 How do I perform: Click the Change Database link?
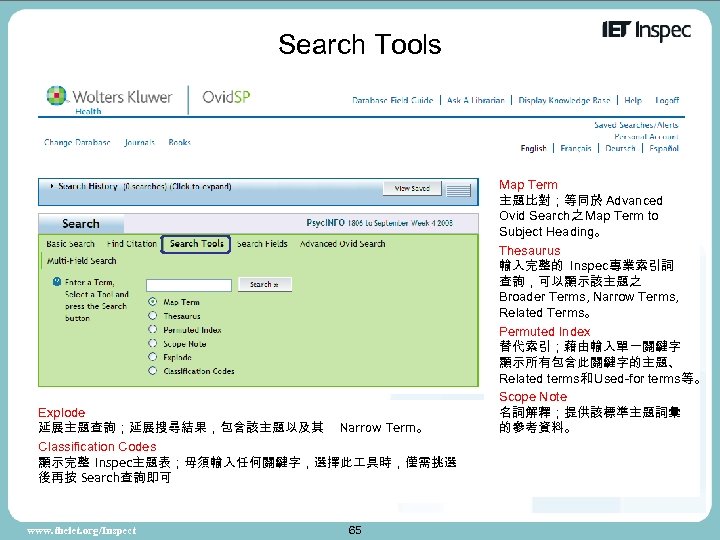tap(77, 142)
